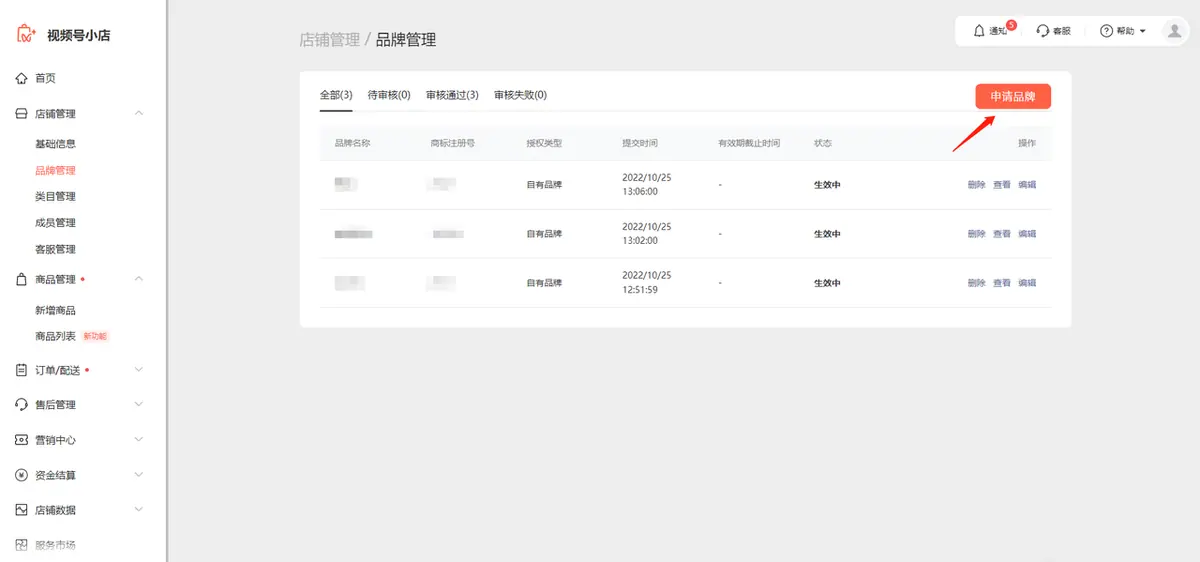This screenshot has width=1200, height=562.
Task: Click 编辑 for the 13:02:00 brand row
Action: pos(1027,234)
